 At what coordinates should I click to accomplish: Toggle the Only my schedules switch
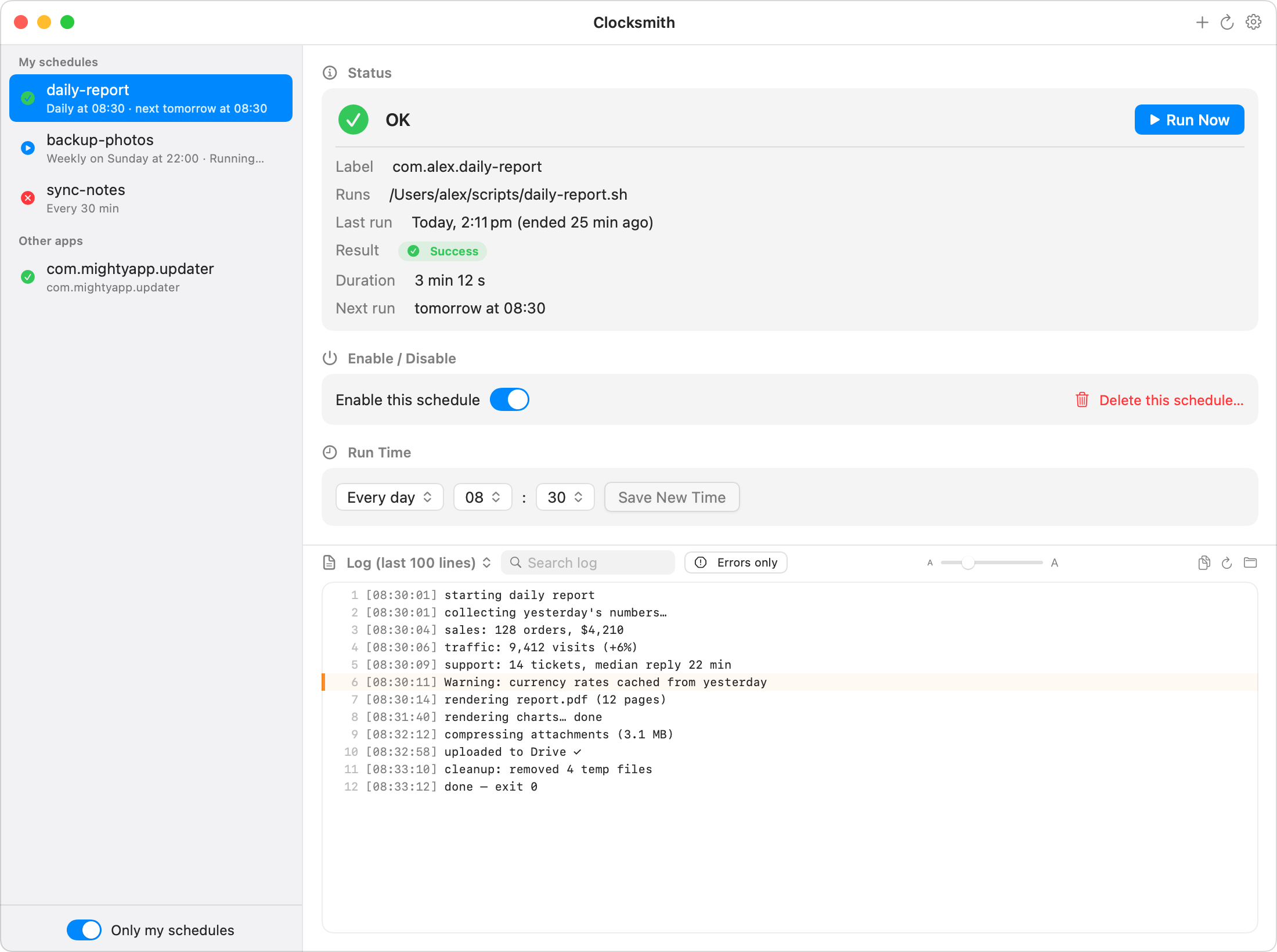tap(84, 930)
